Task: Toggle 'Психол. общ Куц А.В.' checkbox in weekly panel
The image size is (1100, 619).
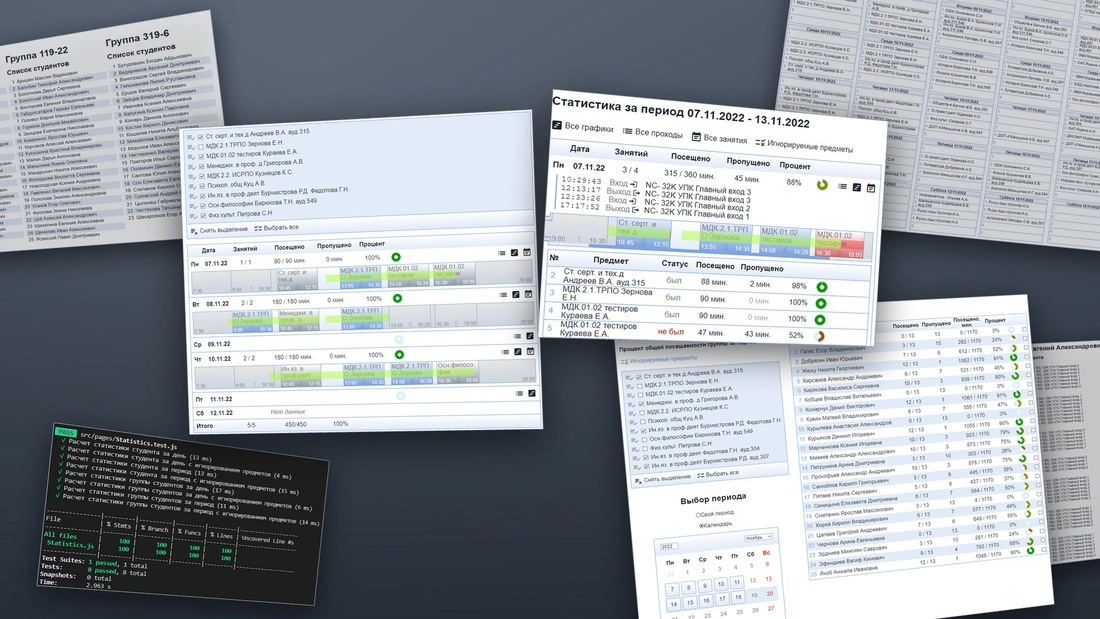Action: click(203, 187)
